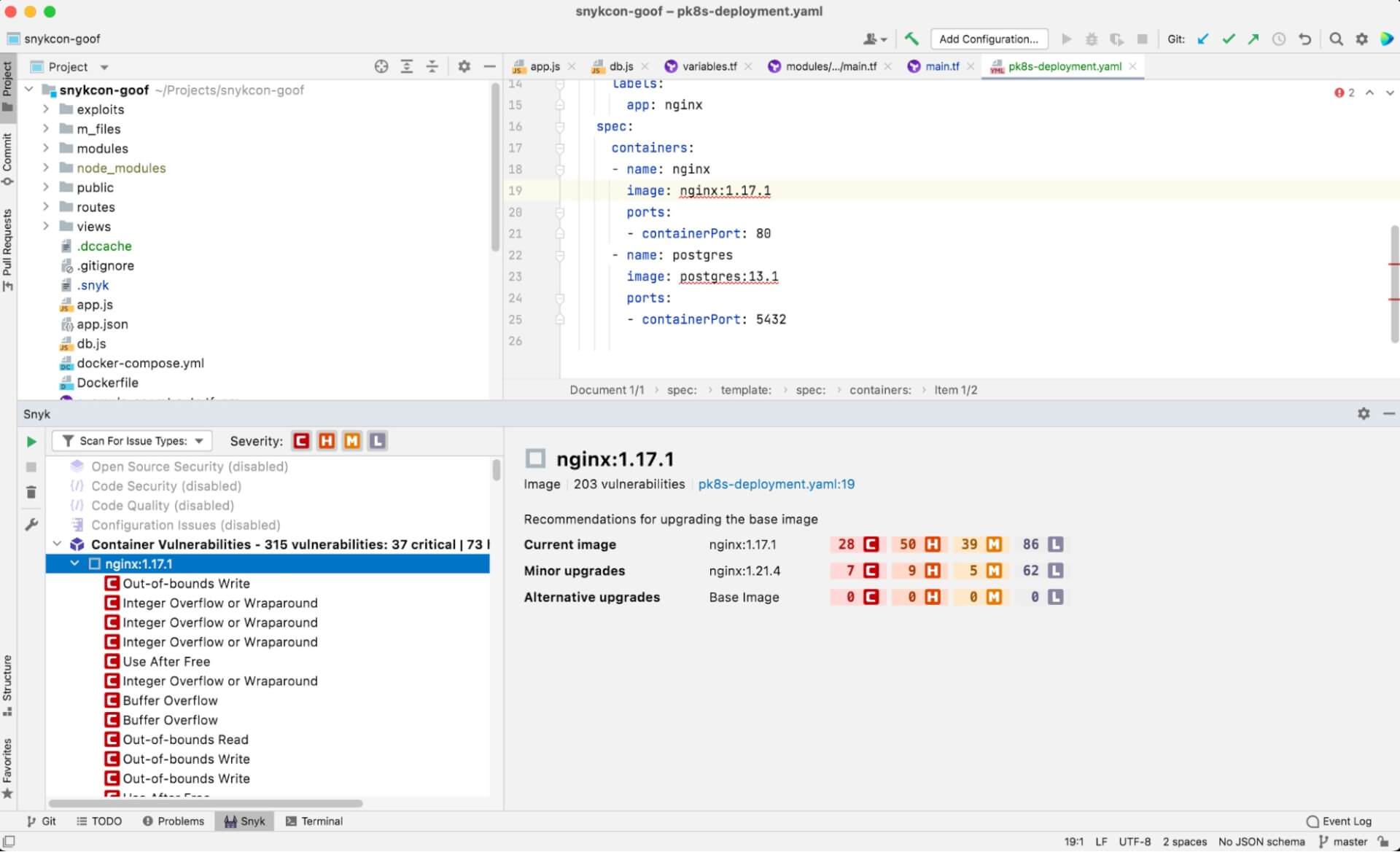
Task: Open Scan For Issue Types dropdown
Action: 132,442
